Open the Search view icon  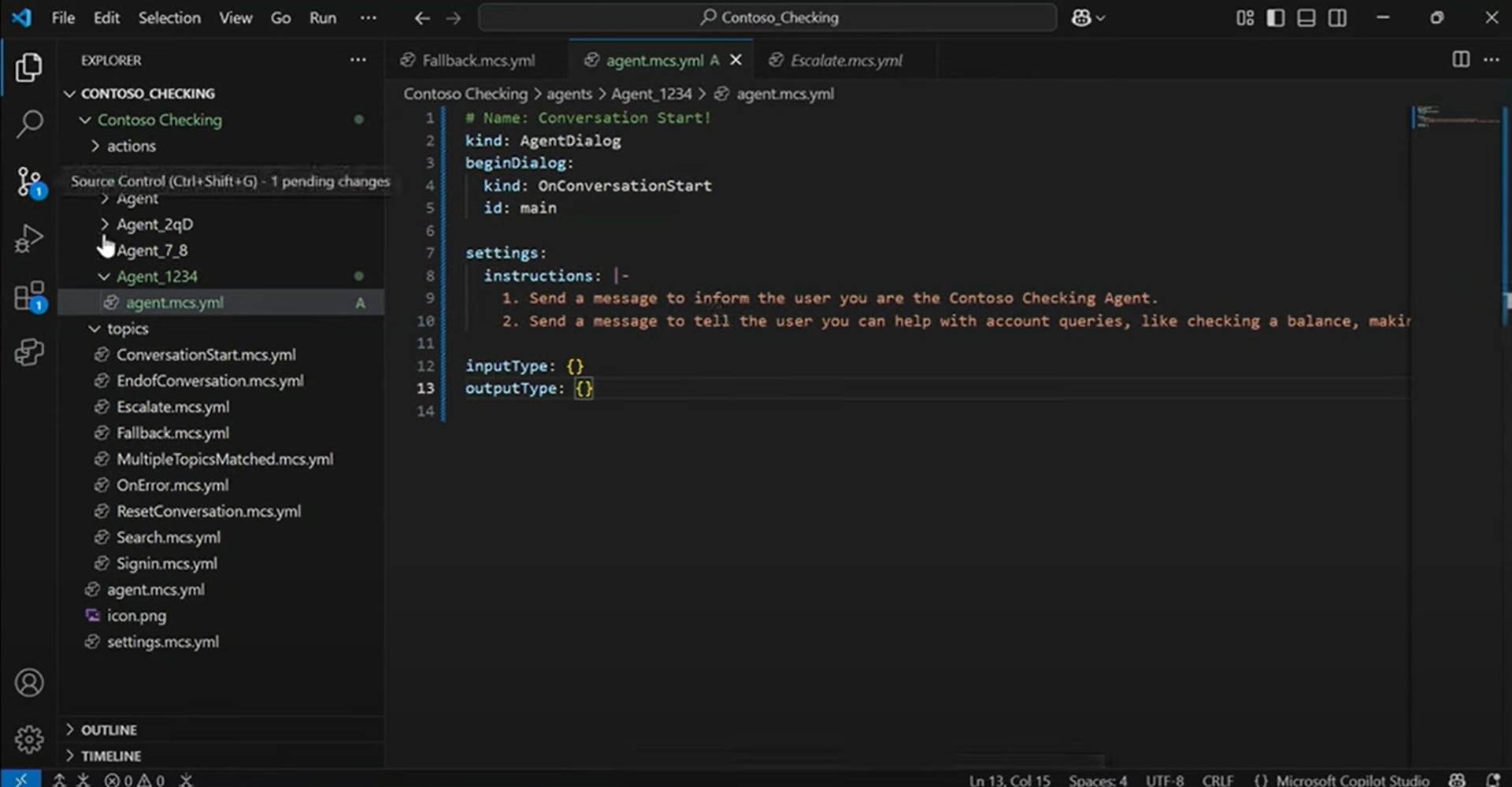[29, 124]
